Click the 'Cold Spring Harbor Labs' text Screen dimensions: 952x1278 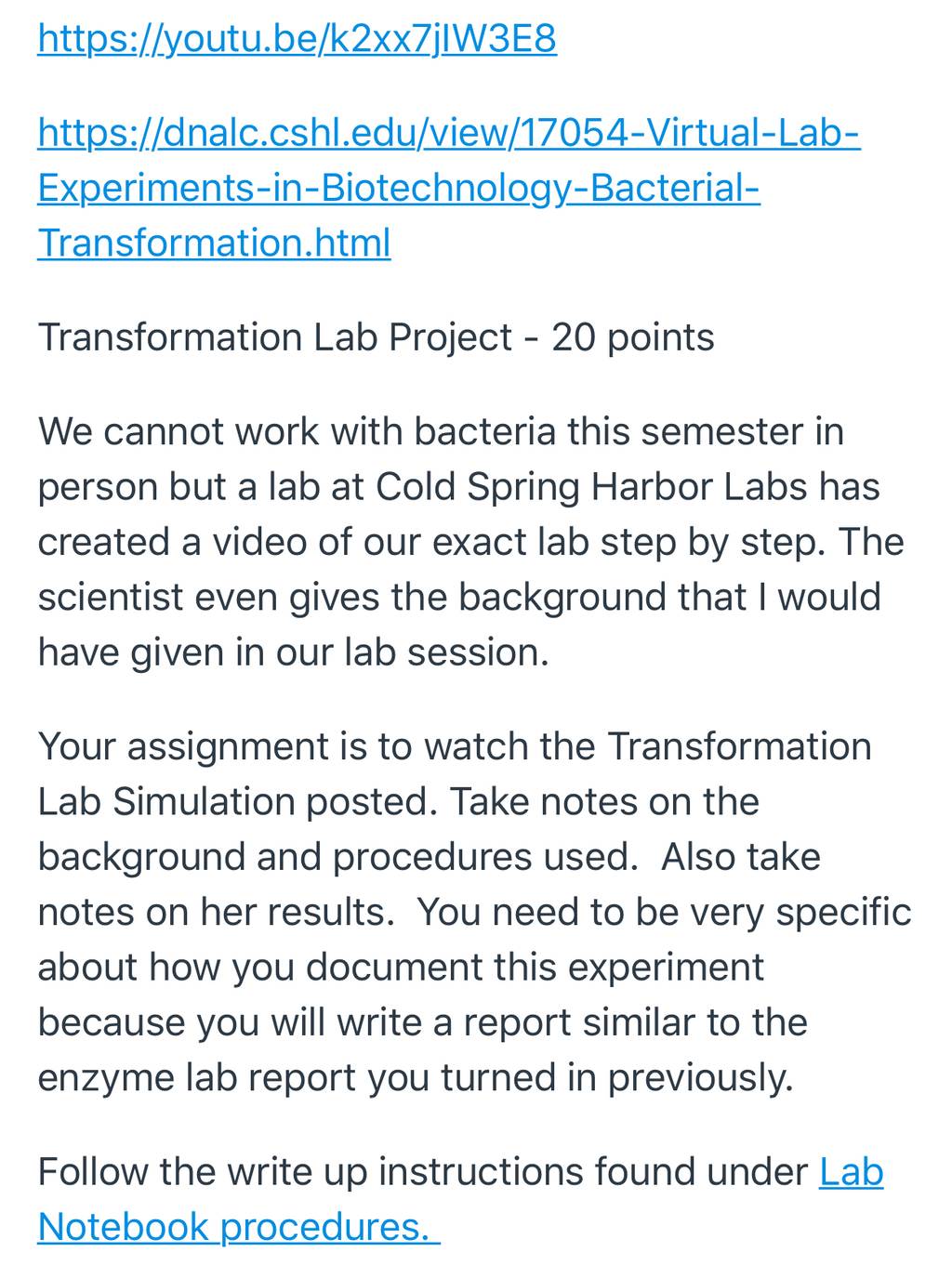(x=628, y=486)
